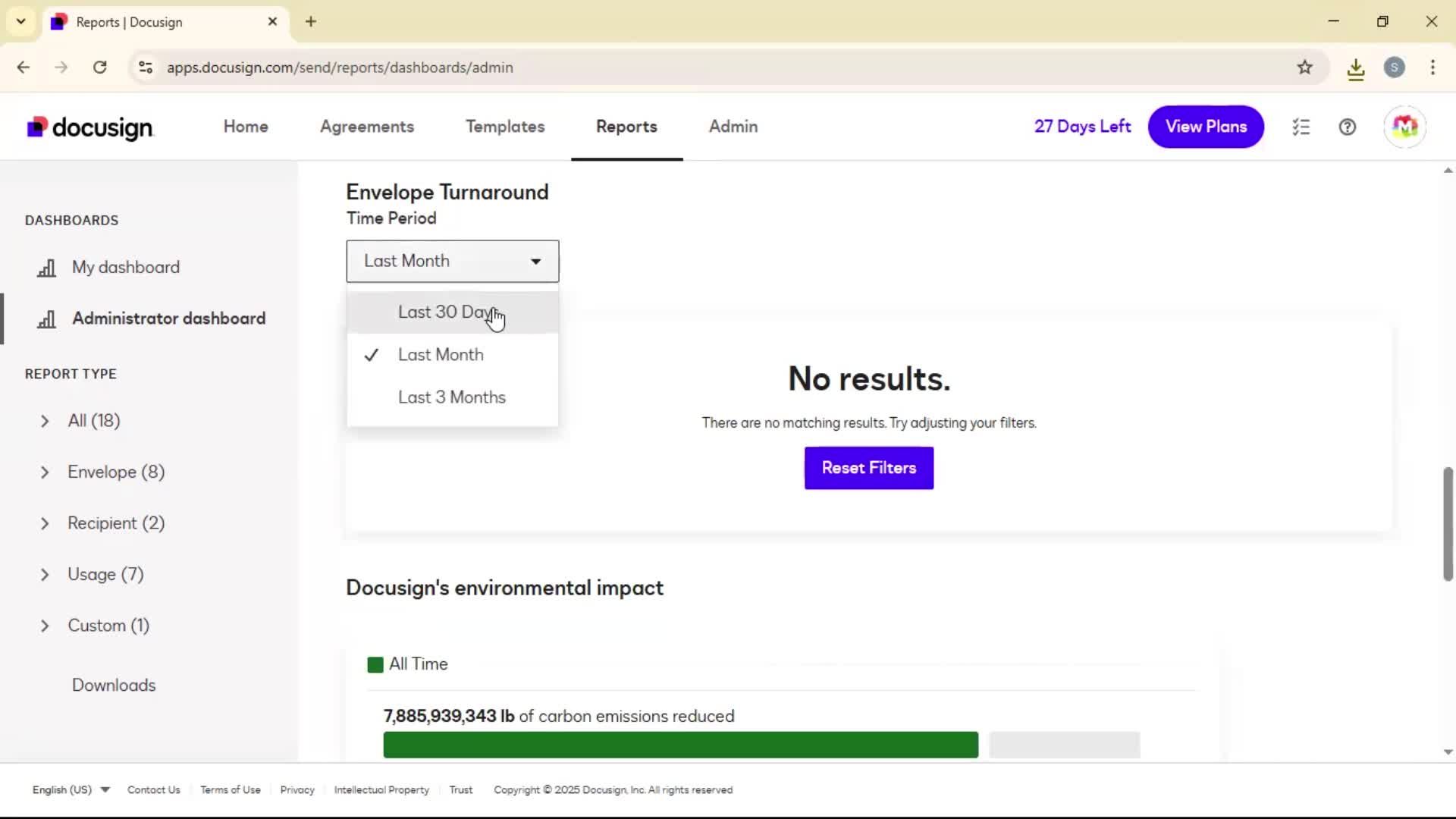Viewport: 1456px width, 819px height.
Task: Open the checklist icon in header
Action: (x=1301, y=127)
